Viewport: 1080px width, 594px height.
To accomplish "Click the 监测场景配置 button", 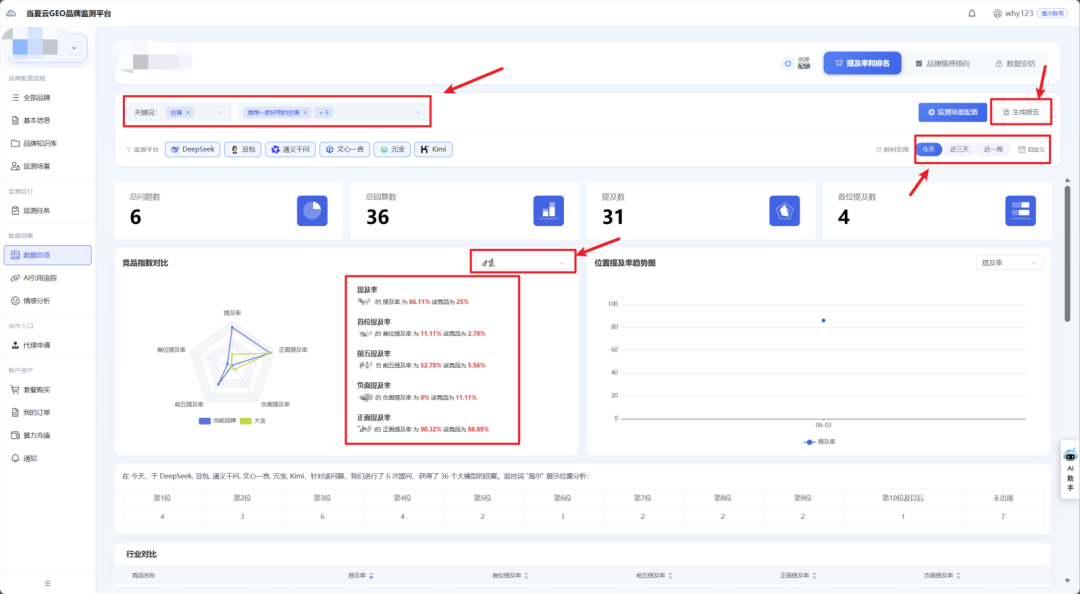I will (953, 112).
